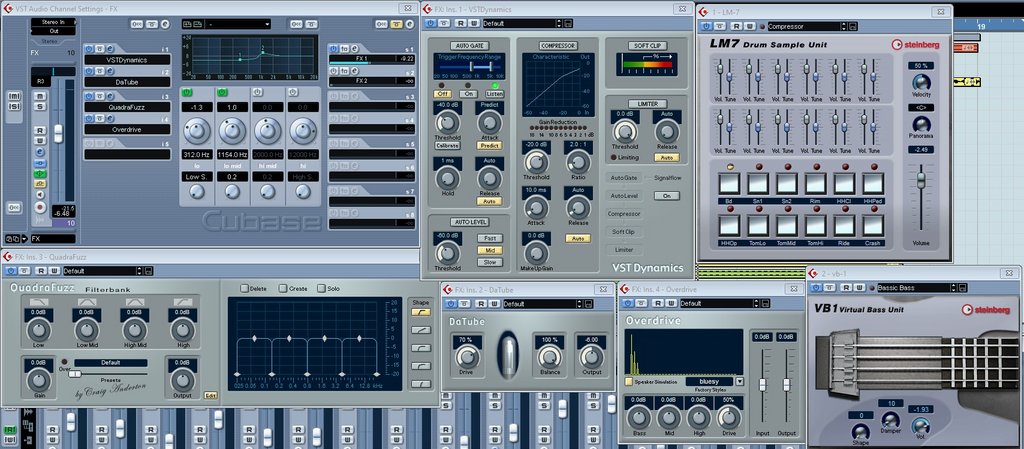Image resolution: width=1024 pixels, height=449 pixels.
Task: Click the Predict button under the Attack knob
Action: point(489,146)
